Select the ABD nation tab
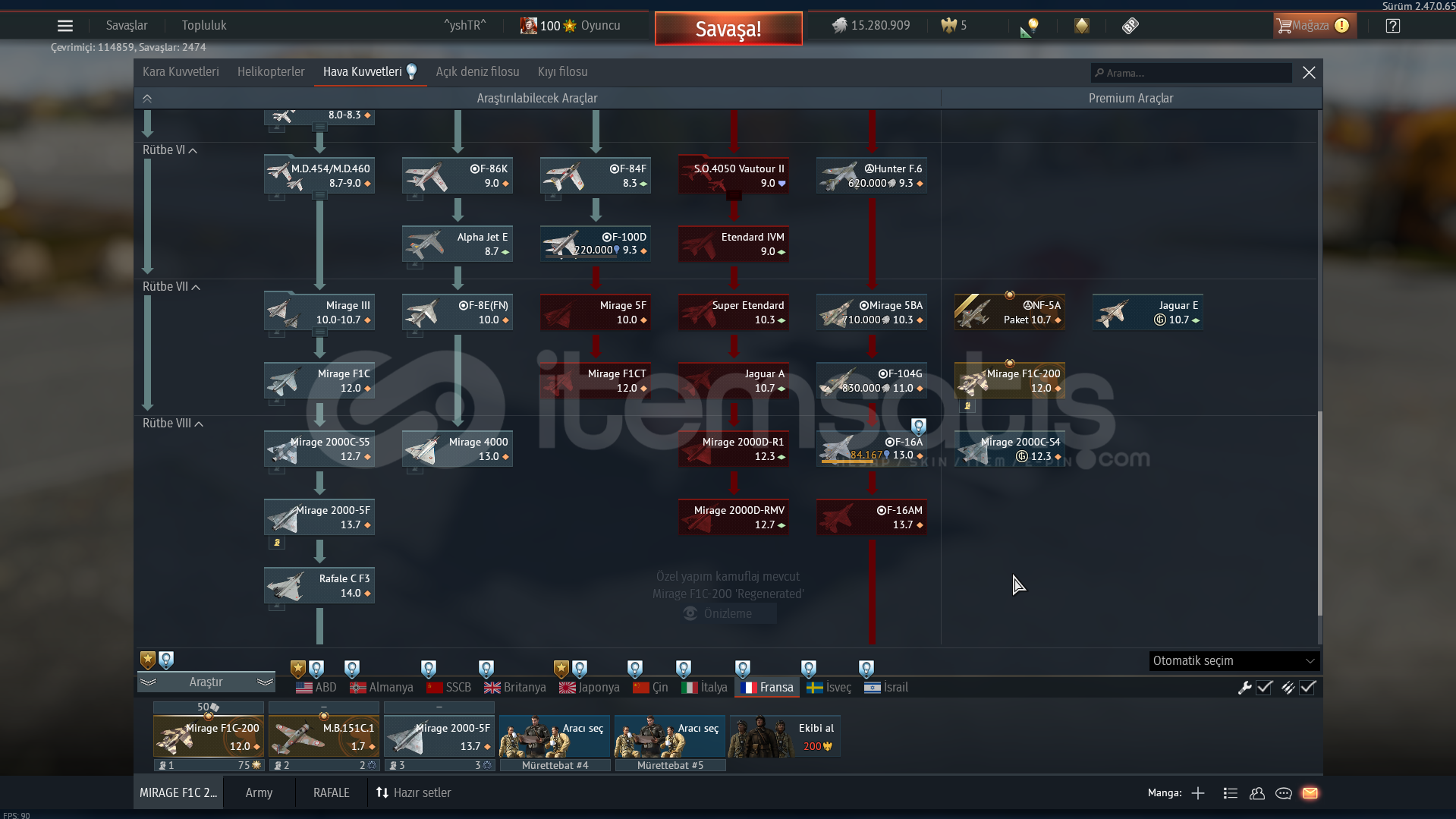The width and height of the screenshot is (1456, 819). click(316, 687)
